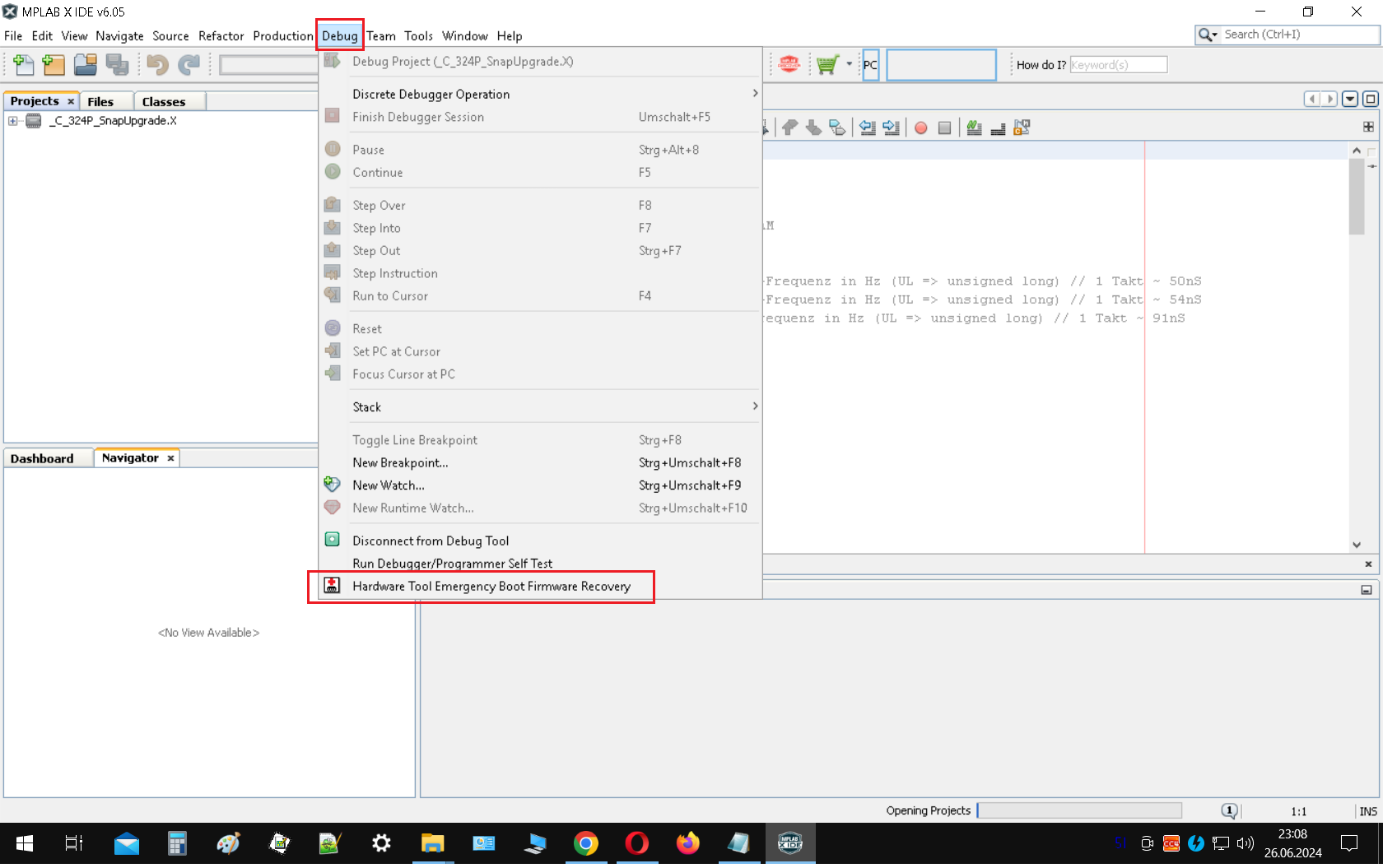
Task: Click the New Project toolbar icon
Action: pos(54,64)
